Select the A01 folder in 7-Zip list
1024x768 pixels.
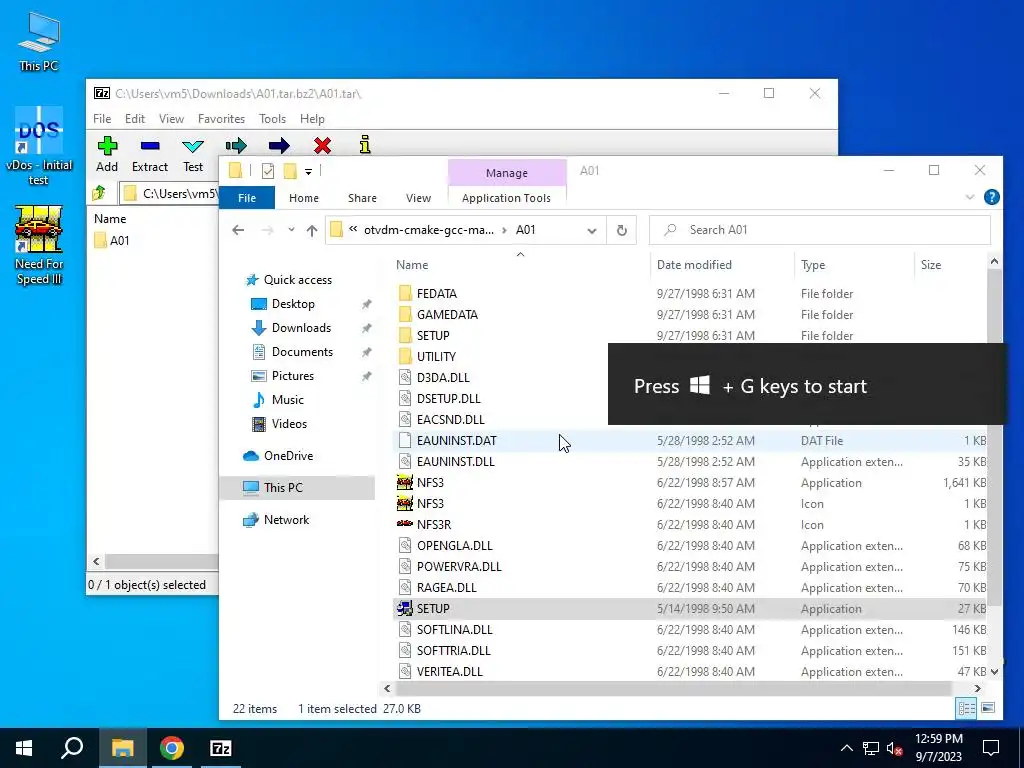tap(112, 240)
